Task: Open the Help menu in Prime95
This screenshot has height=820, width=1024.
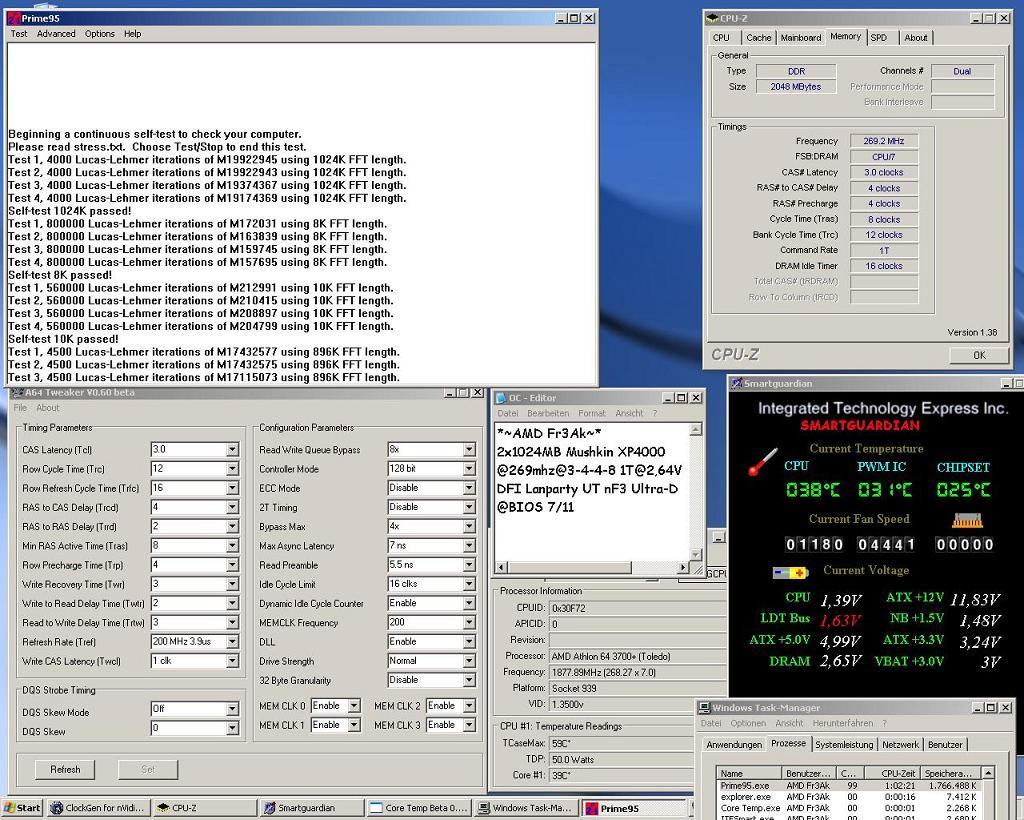Action: (133, 34)
